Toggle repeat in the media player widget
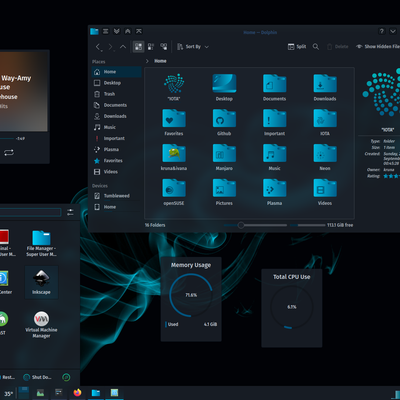 click(x=9, y=153)
